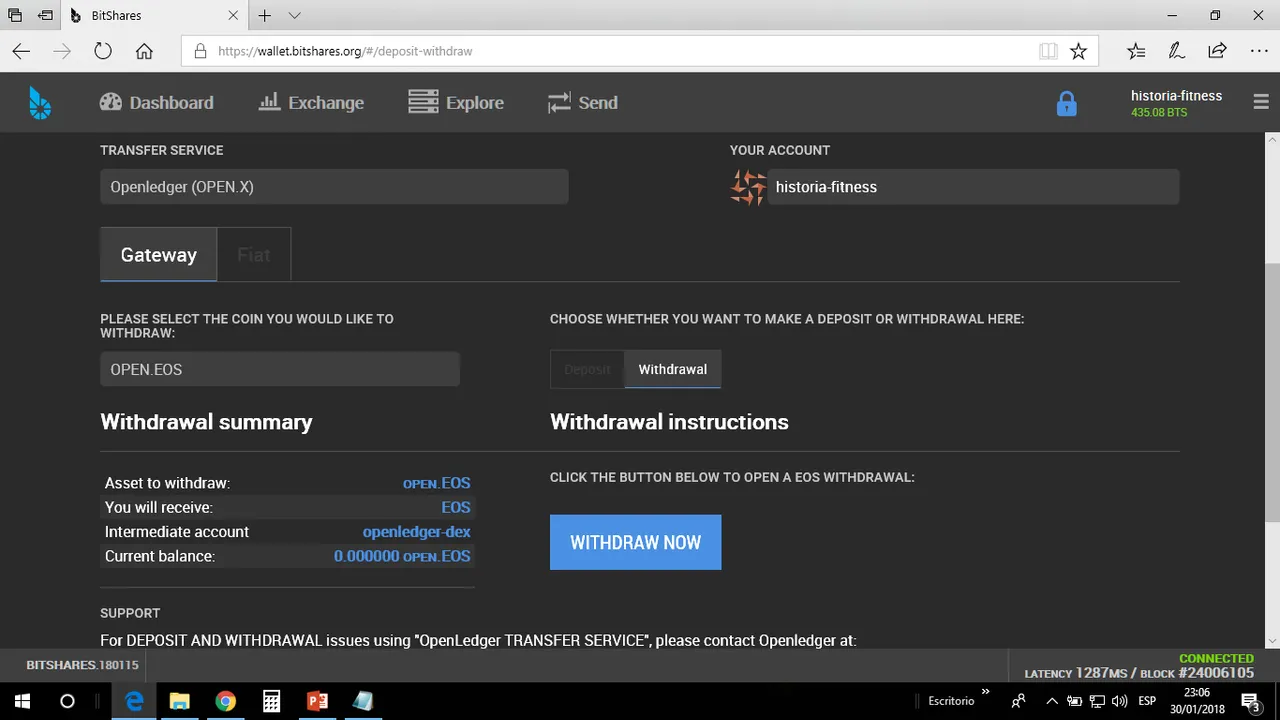Screen dimensions: 1280x720
Task: Click the historia-fitness account name in the header
Action: (x=1176, y=96)
